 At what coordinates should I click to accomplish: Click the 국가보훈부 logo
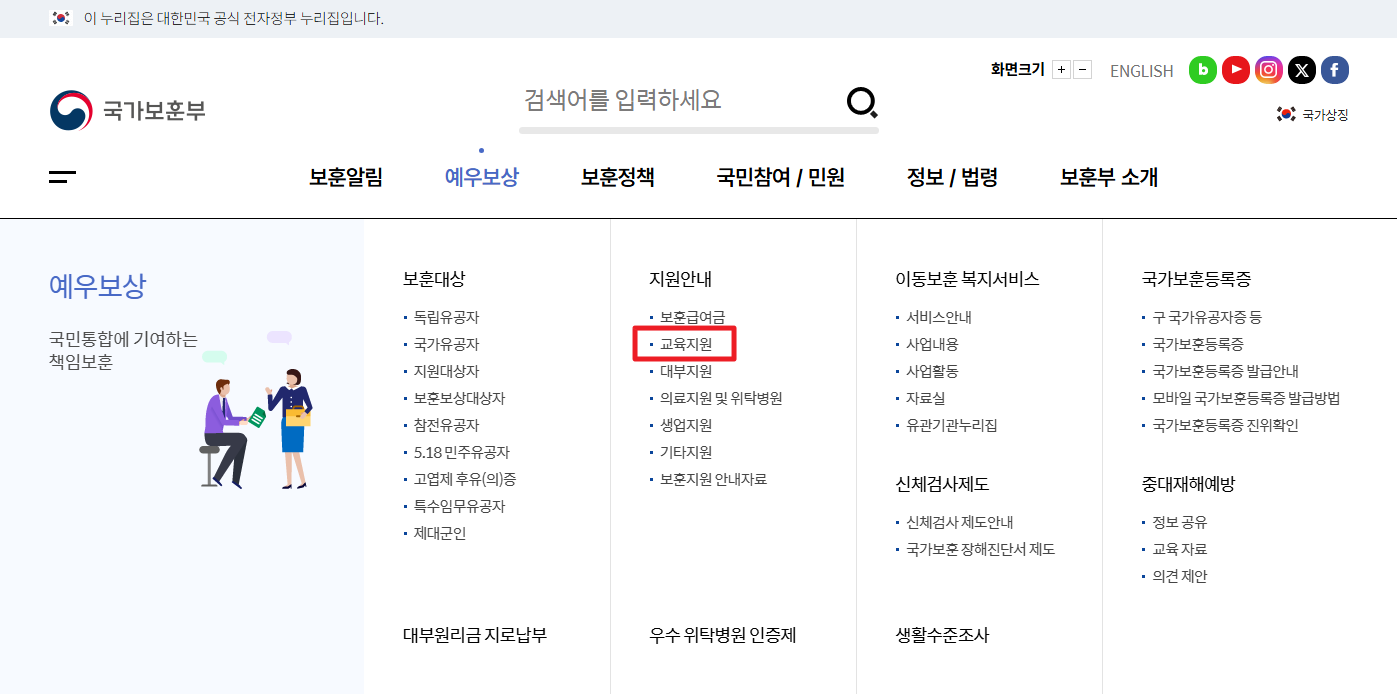tap(128, 110)
